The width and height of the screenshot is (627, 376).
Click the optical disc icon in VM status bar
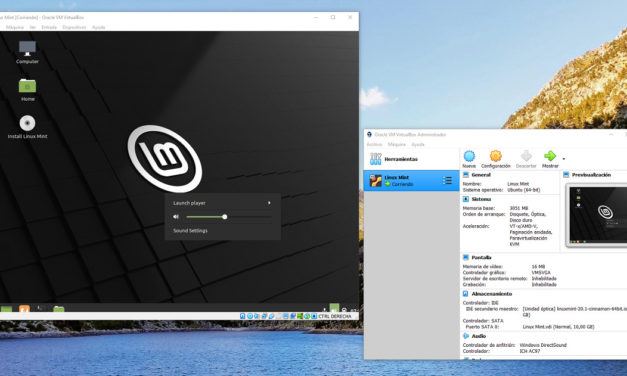point(250,316)
